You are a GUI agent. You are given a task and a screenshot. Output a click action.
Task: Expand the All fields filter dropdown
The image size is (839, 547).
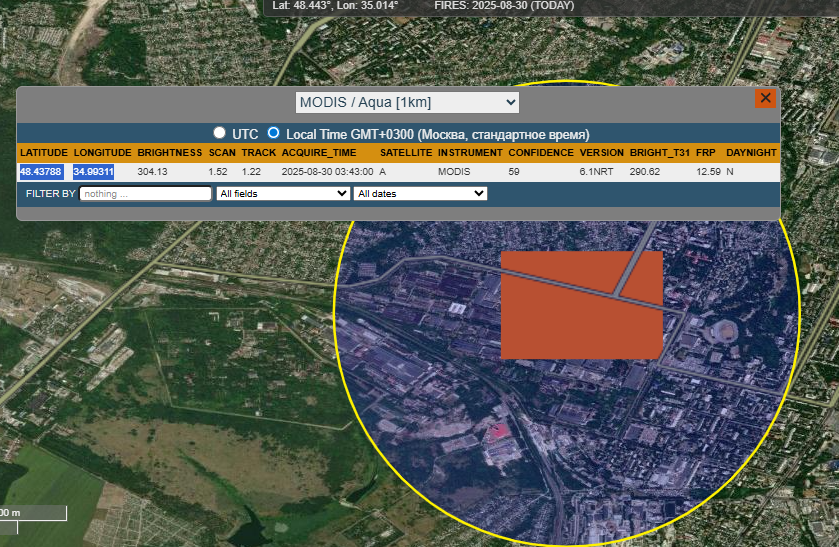[283, 193]
